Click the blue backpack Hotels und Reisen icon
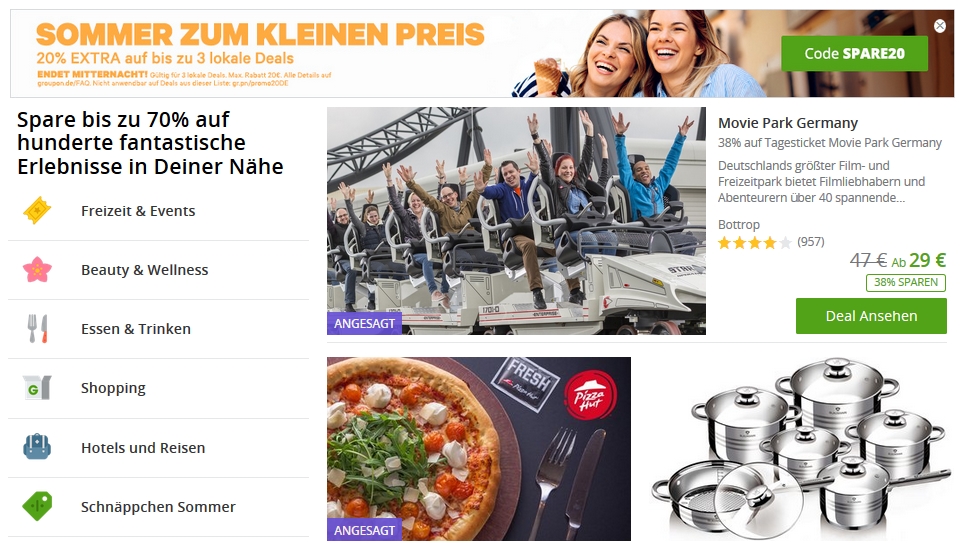This screenshot has height=543, width=961. pos(37,447)
